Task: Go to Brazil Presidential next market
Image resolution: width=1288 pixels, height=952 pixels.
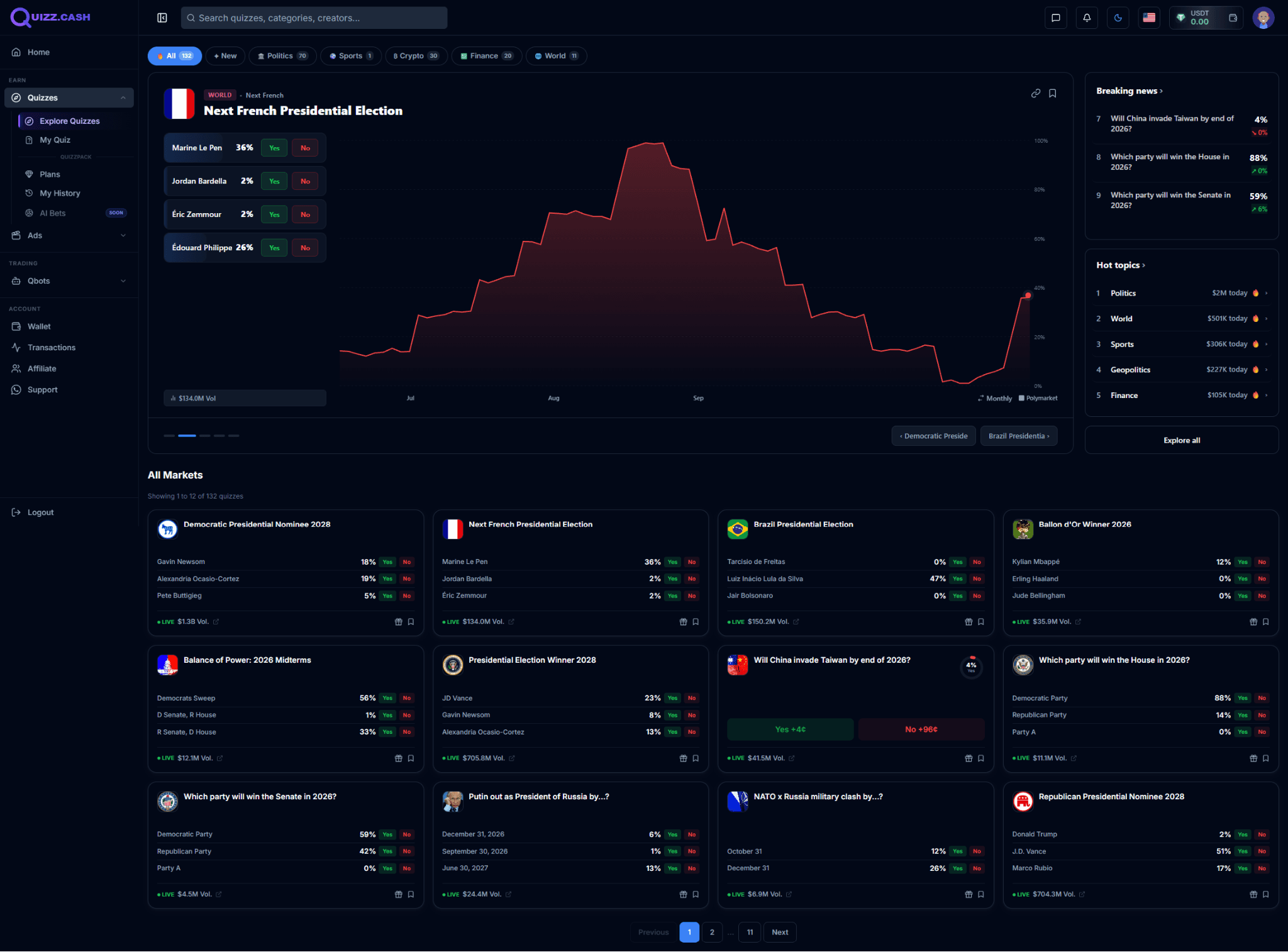Action: pyautogui.click(x=1019, y=436)
